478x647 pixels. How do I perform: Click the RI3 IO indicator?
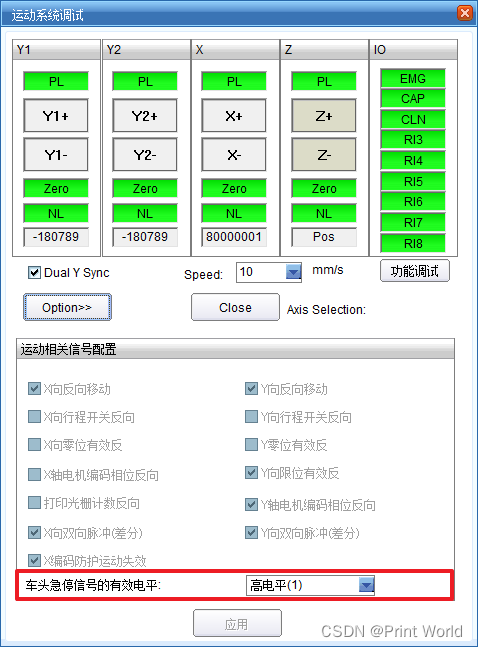click(413, 140)
